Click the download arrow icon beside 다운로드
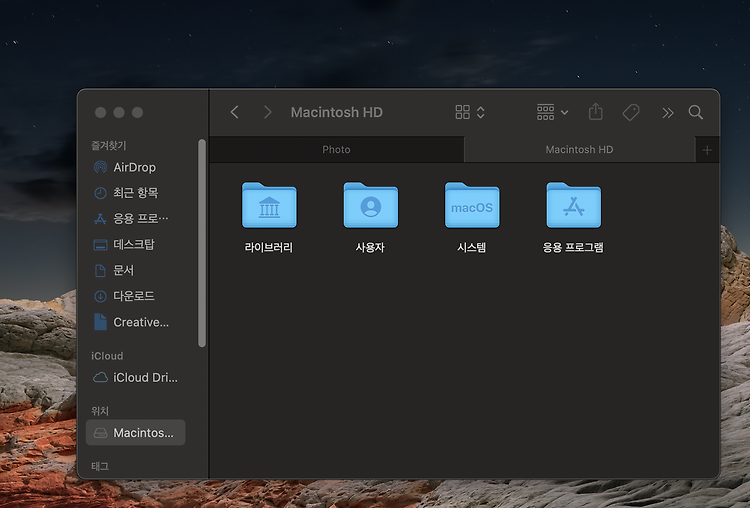Image resolution: width=750 pixels, height=508 pixels. tap(100, 297)
